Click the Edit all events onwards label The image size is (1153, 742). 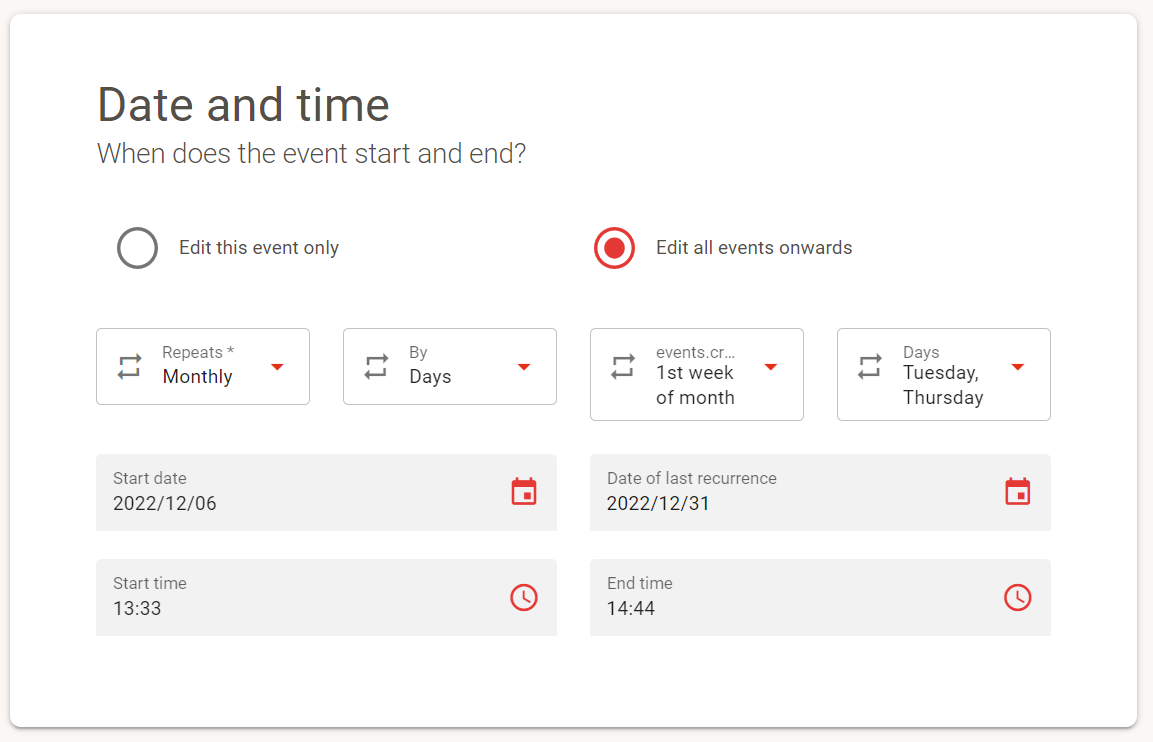click(x=754, y=248)
